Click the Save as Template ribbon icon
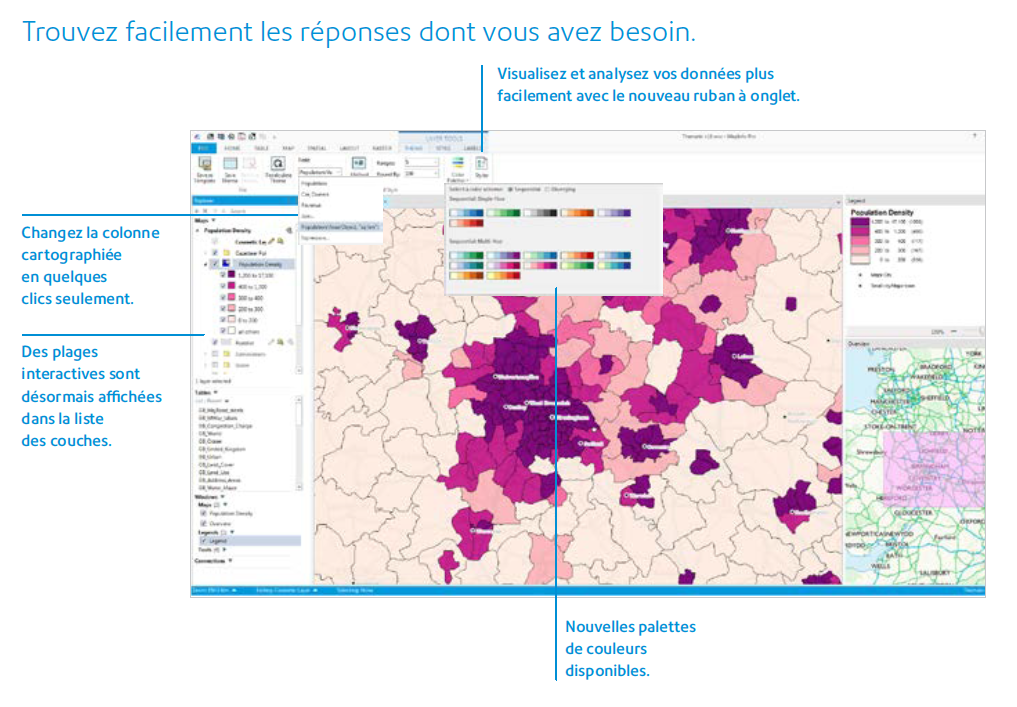The image size is (1017, 707). click(205, 165)
